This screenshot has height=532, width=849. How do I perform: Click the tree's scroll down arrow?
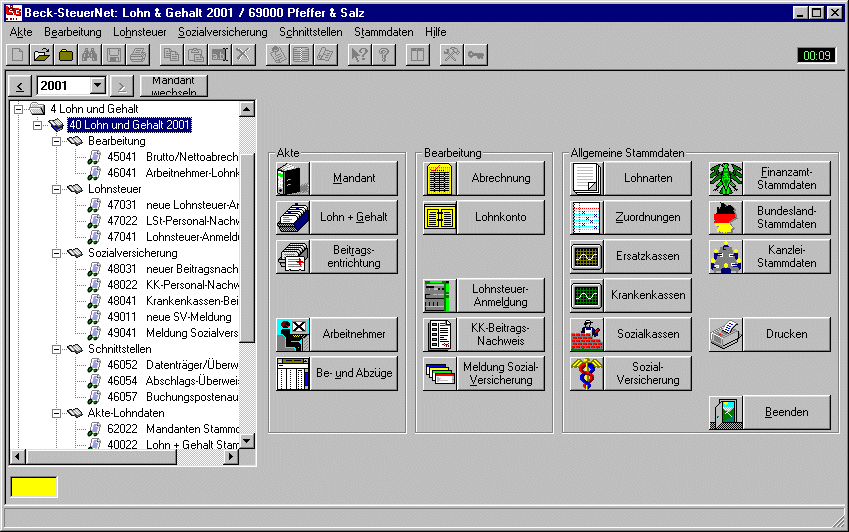[x=247, y=441]
